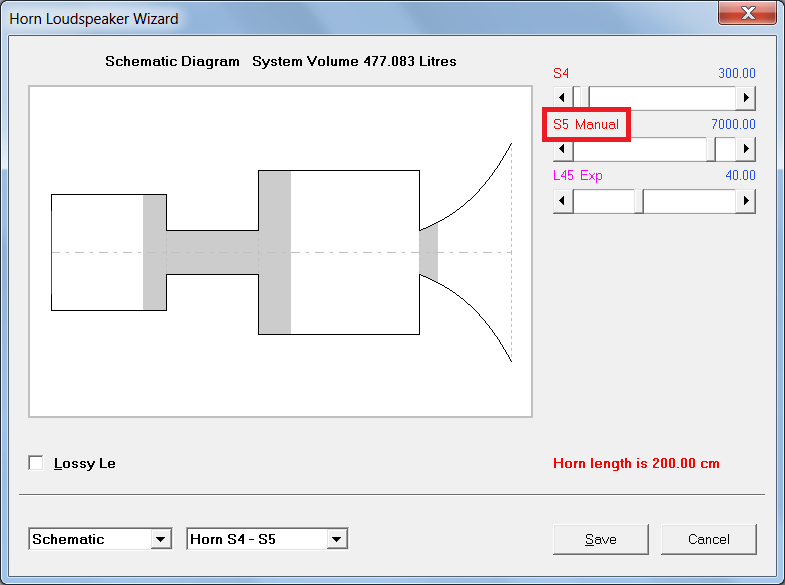Click the S5 slider track left of thumb

tap(639, 149)
